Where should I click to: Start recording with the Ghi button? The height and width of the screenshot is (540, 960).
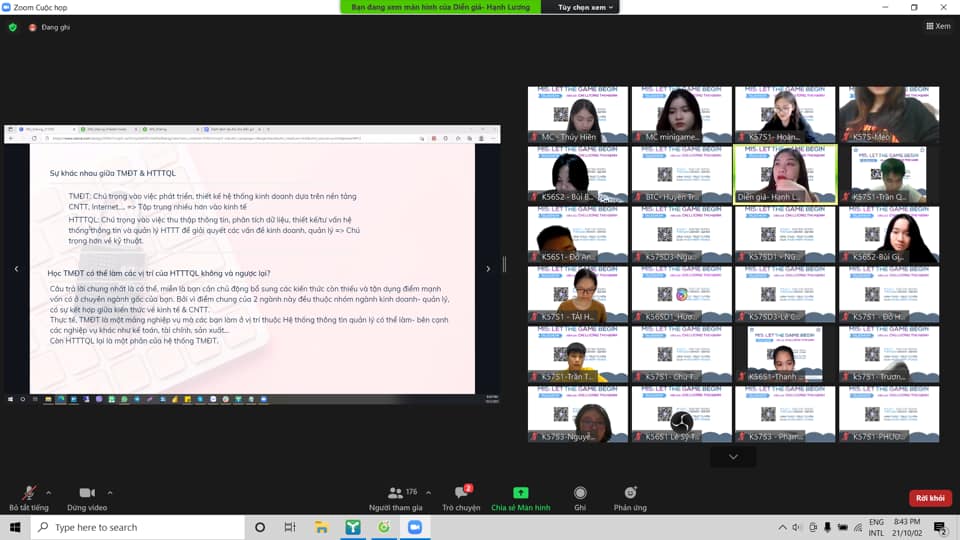(x=580, y=497)
